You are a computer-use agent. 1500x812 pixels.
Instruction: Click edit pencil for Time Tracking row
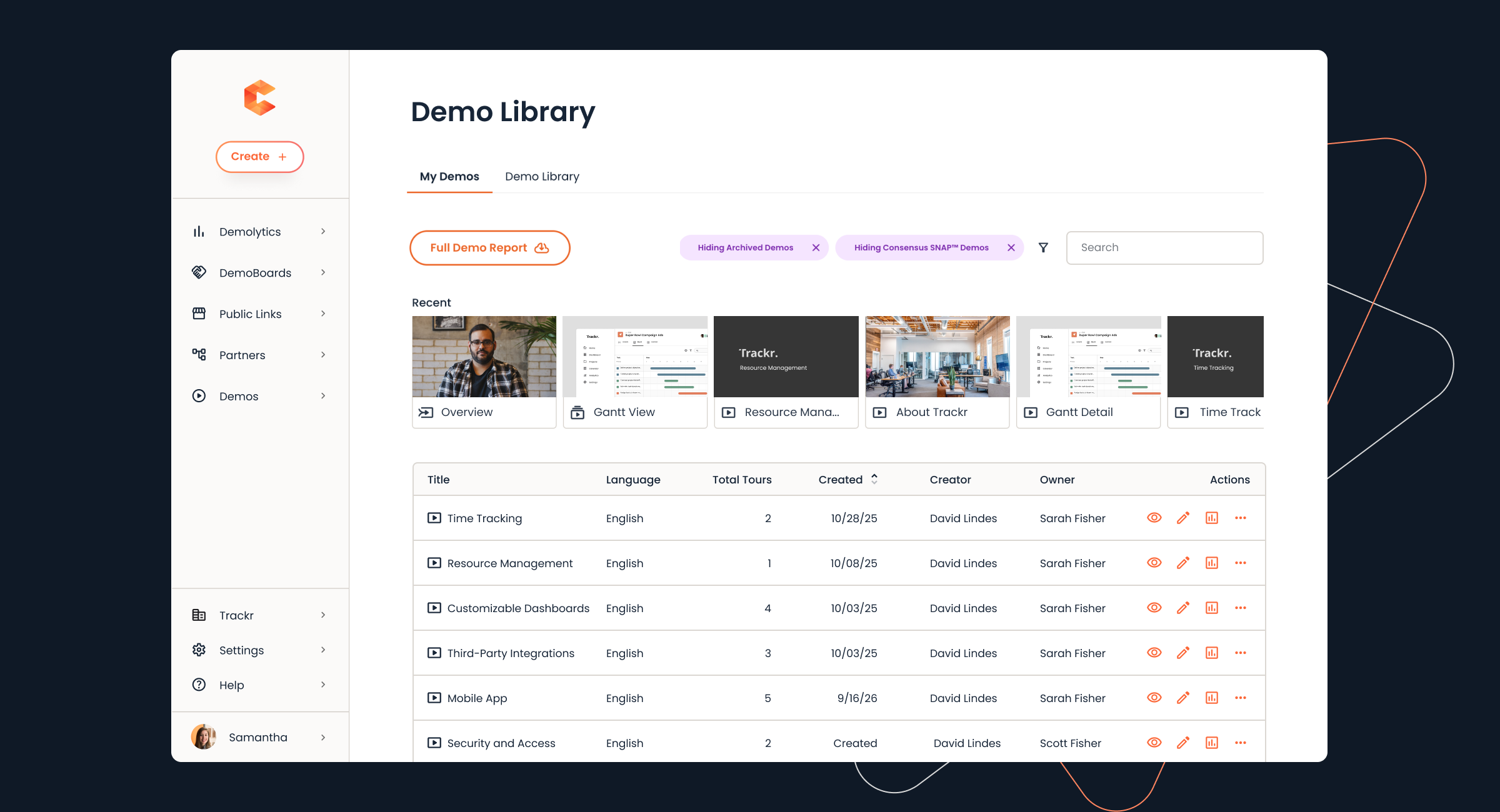pyautogui.click(x=1182, y=518)
